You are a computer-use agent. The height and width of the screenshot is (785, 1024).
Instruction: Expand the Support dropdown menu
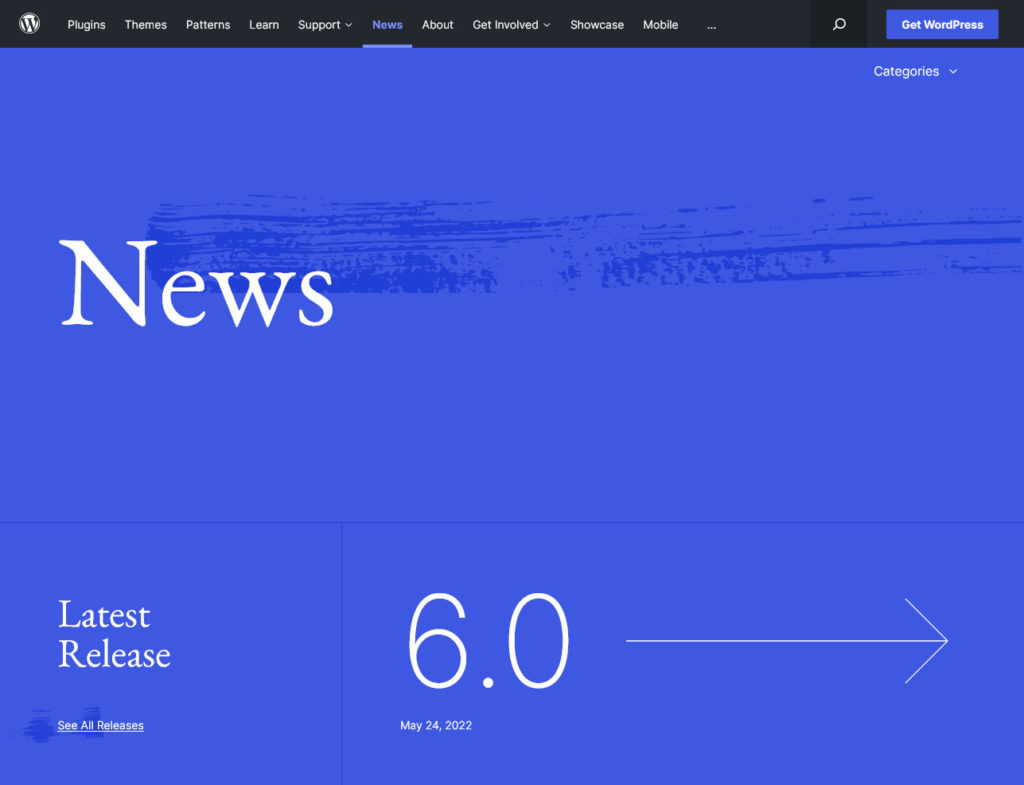pos(325,24)
